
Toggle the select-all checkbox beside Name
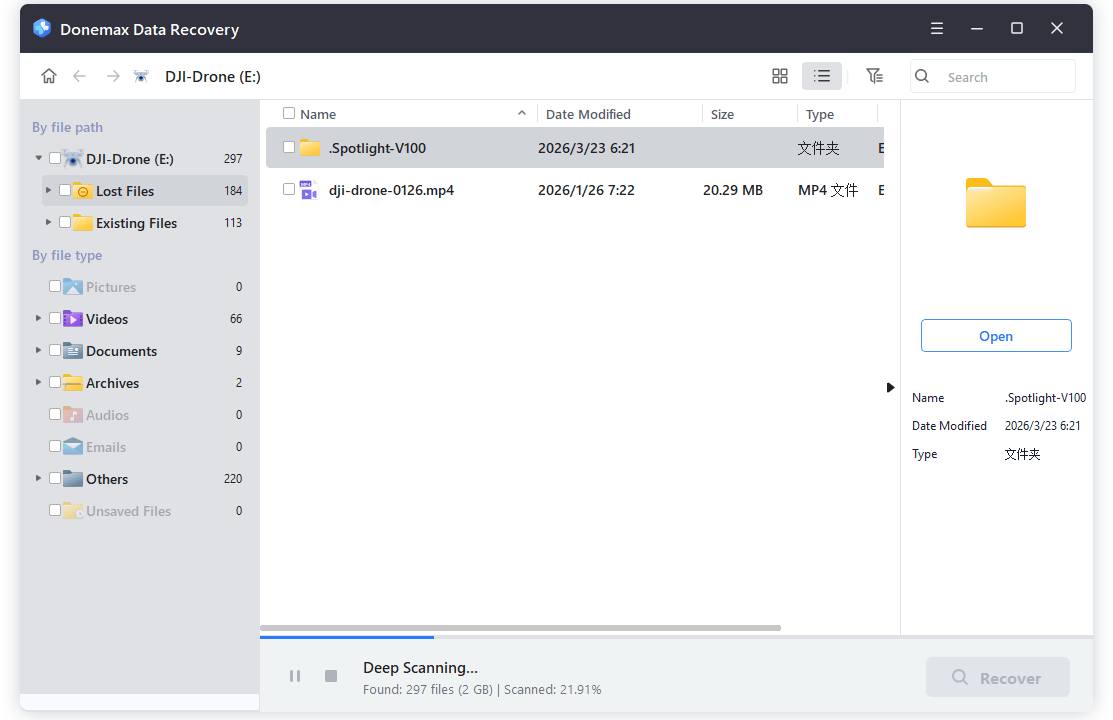pyautogui.click(x=289, y=114)
